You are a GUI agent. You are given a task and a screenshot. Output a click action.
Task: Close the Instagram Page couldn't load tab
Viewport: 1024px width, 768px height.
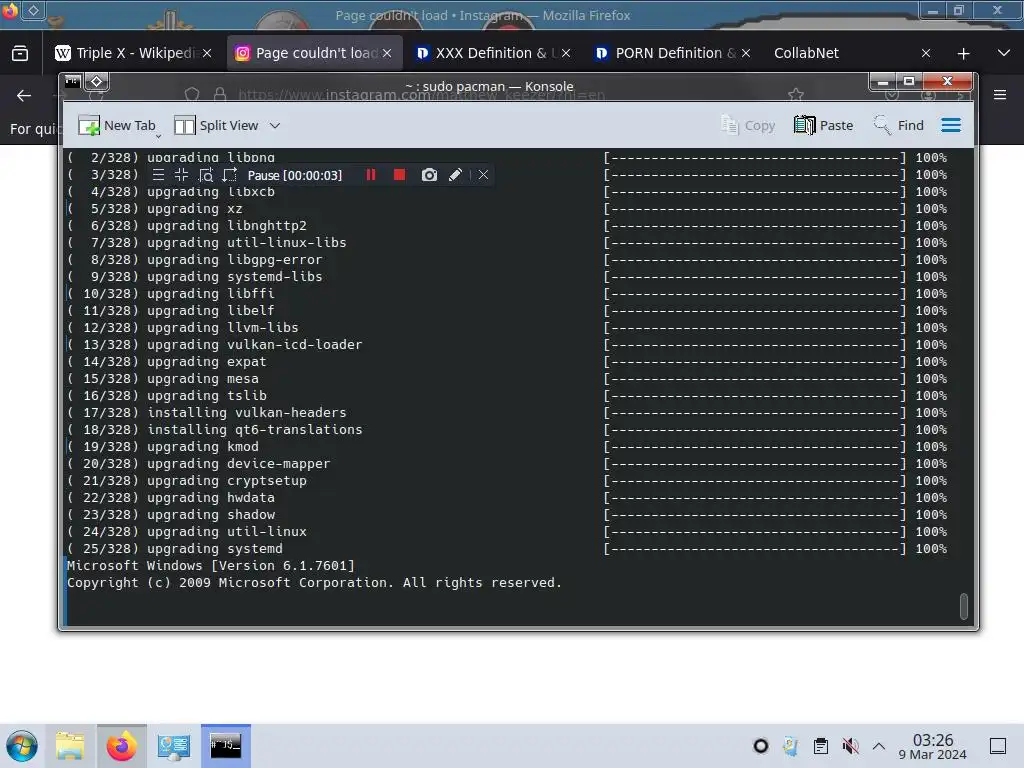click(387, 53)
